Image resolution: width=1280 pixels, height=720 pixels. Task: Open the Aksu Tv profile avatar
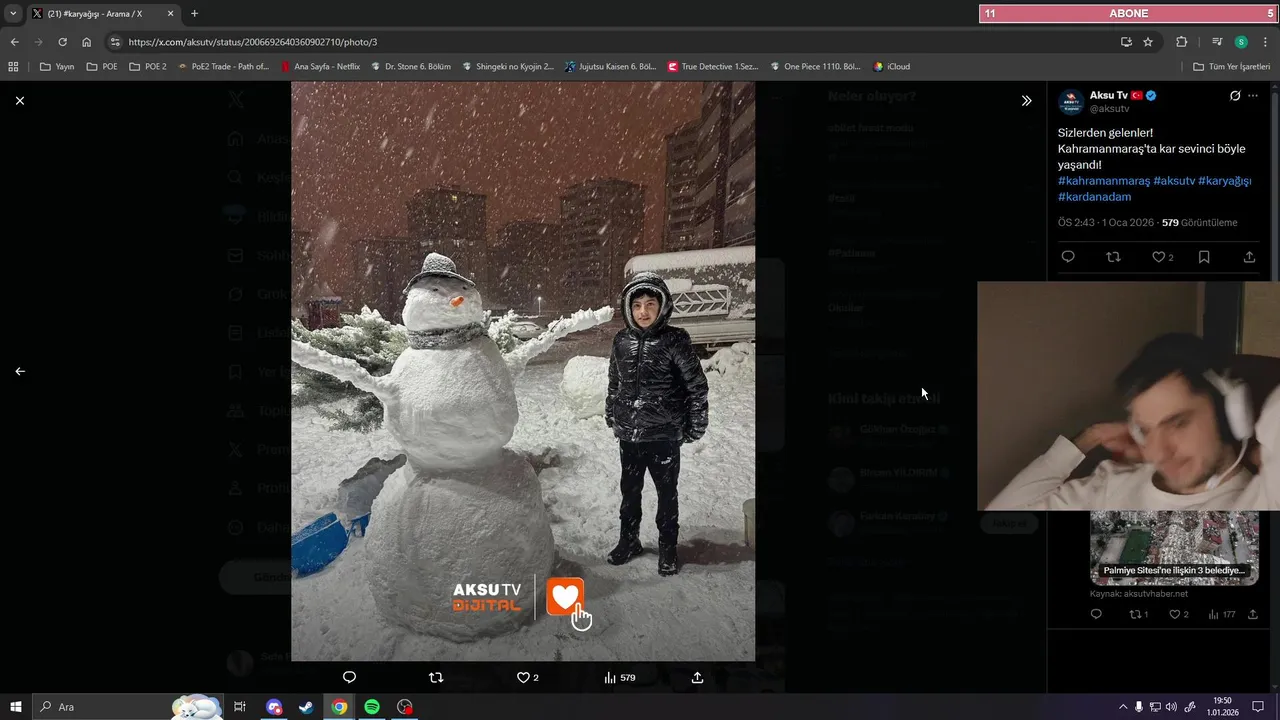coord(1071,101)
